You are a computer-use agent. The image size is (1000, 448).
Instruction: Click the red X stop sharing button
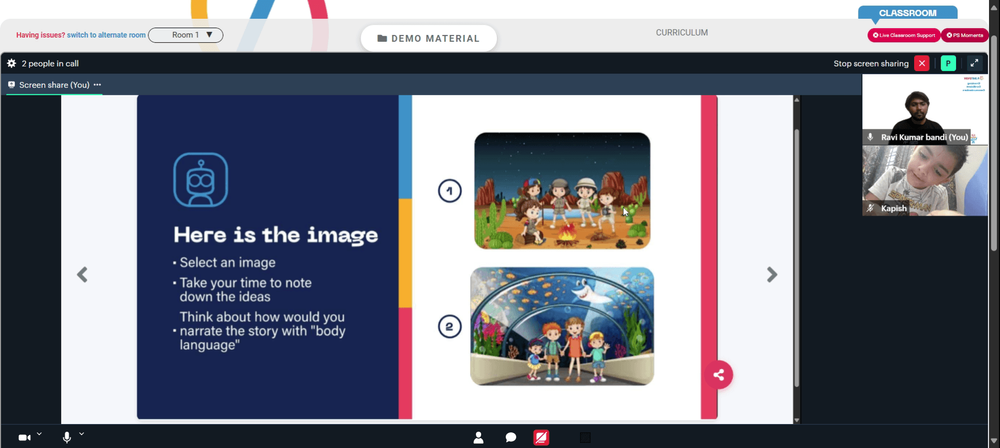(x=922, y=63)
